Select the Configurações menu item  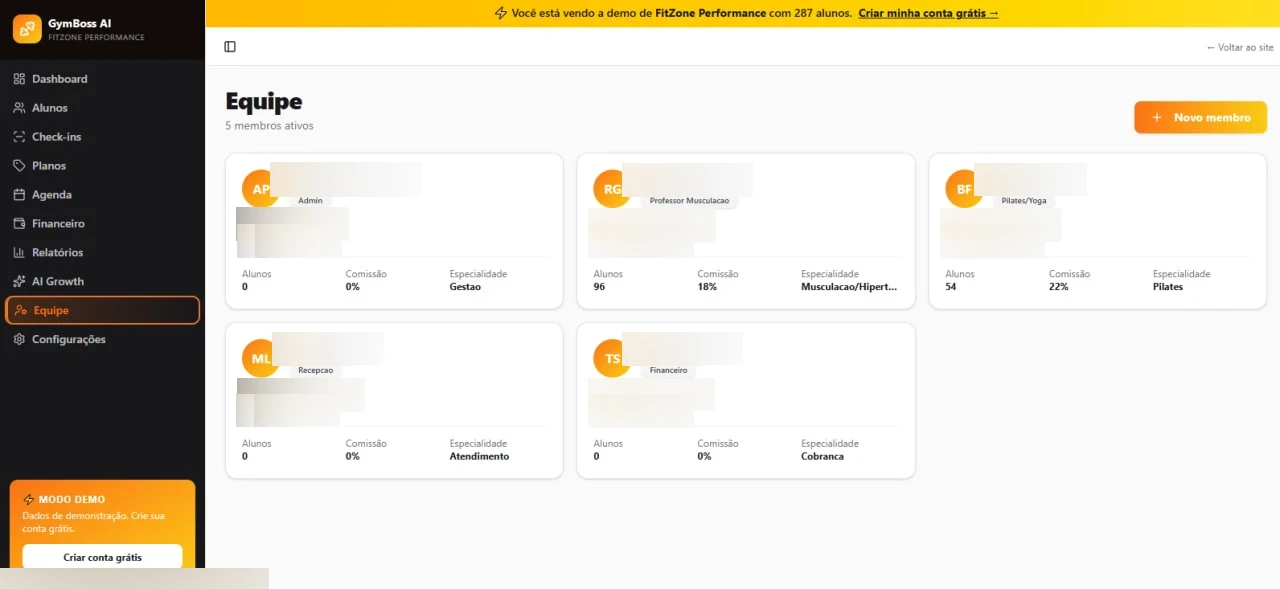pos(102,340)
